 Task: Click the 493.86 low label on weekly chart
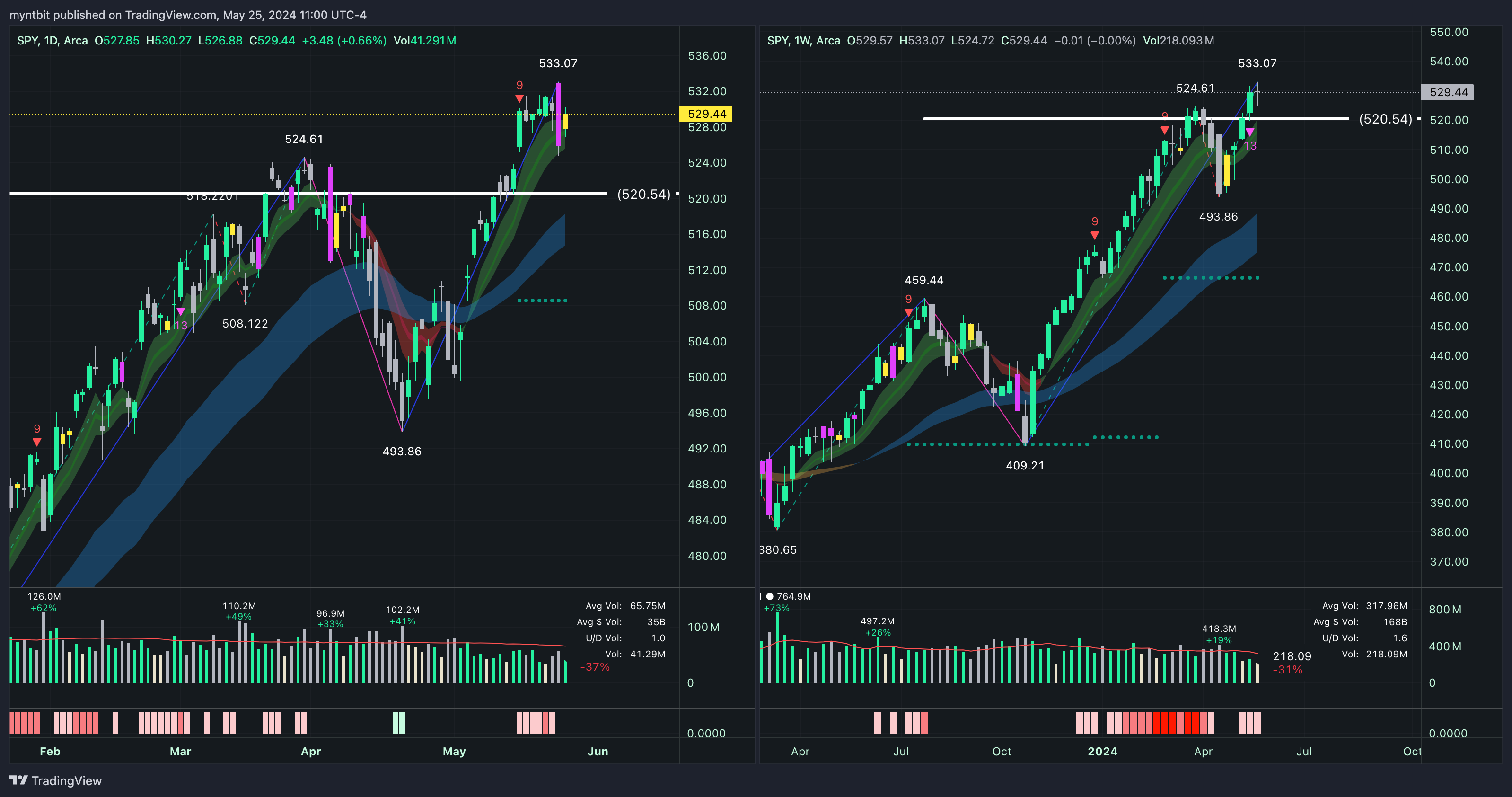coord(1219,217)
